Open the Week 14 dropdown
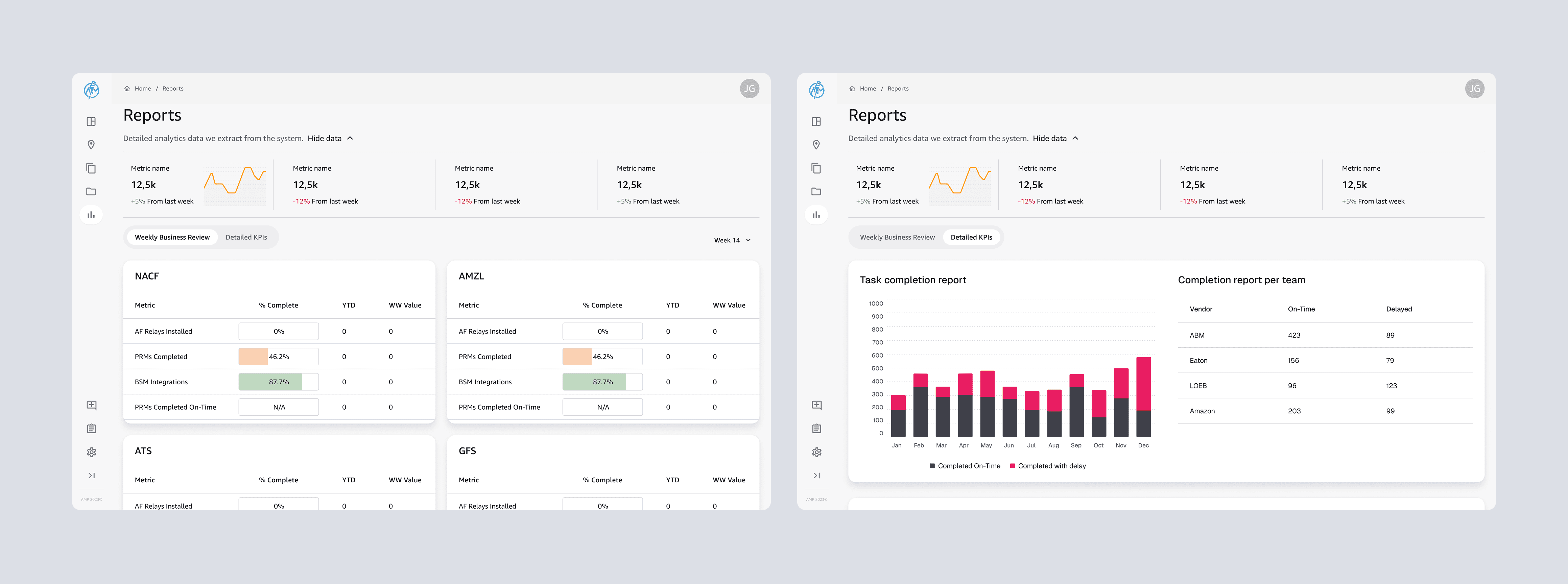Viewport: 1568px width, 584px height. (732, 240)
